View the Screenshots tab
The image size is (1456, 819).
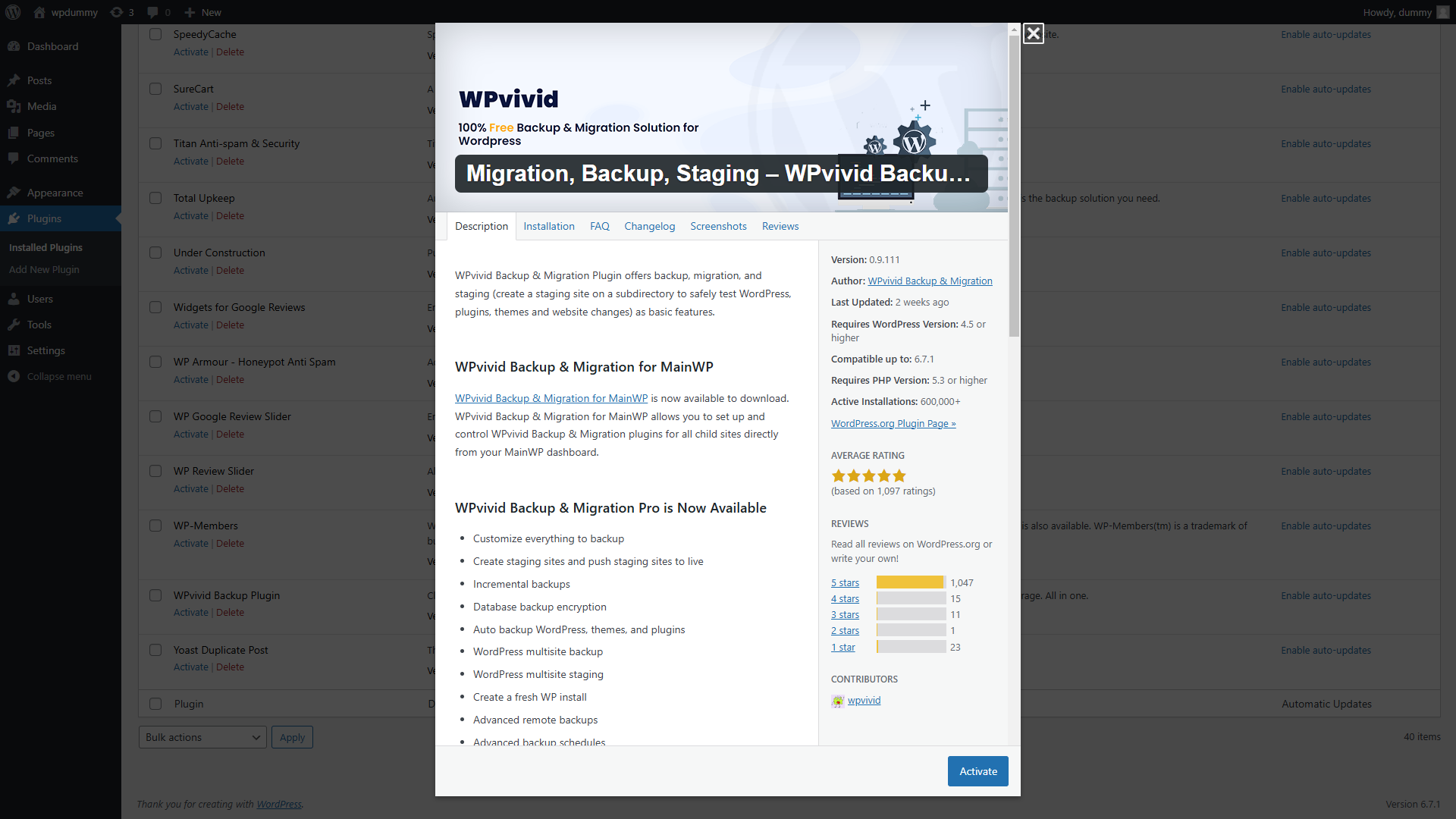tap(718, 226)
